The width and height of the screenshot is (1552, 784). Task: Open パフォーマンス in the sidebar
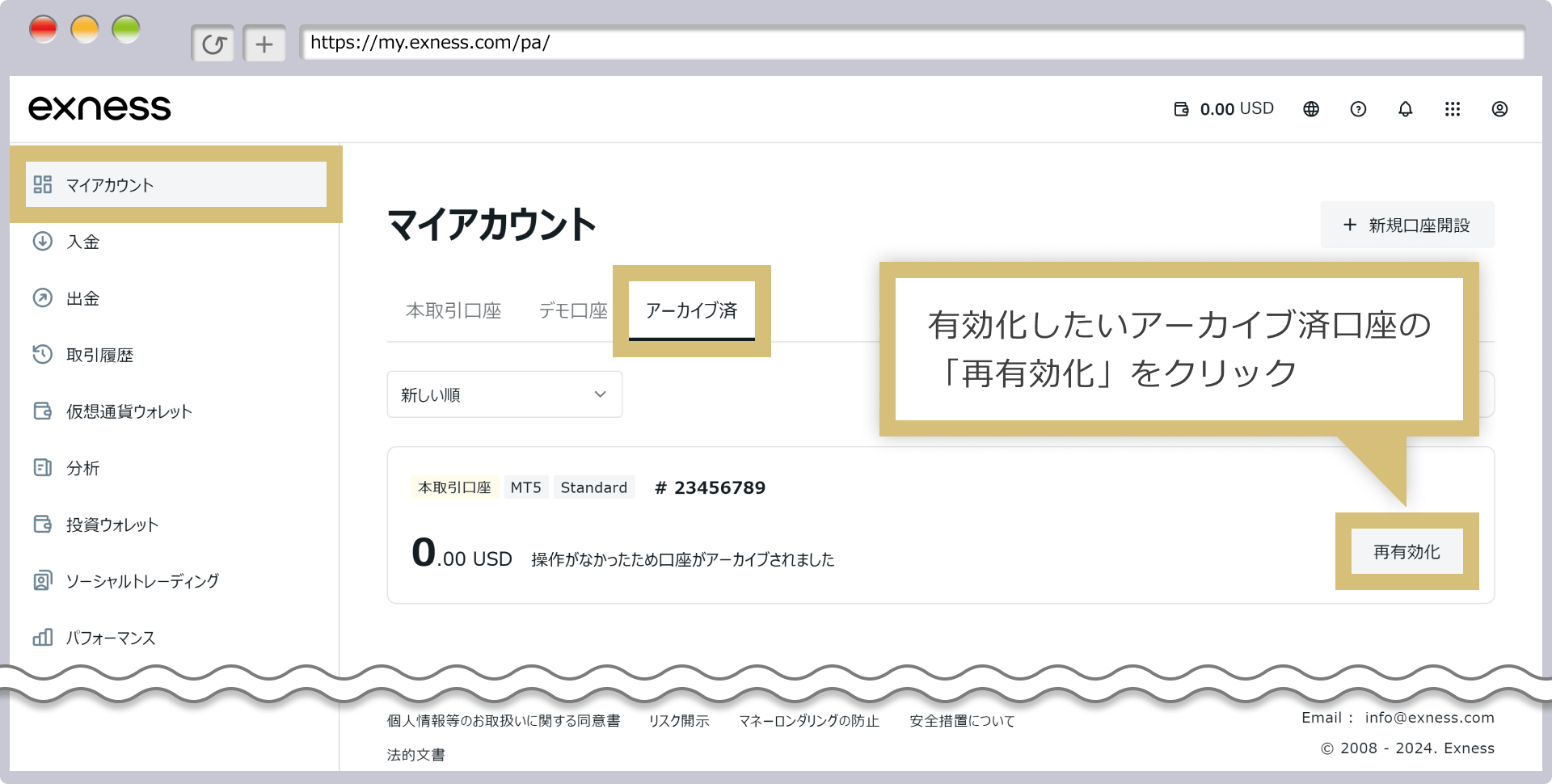tap(111, 638)
